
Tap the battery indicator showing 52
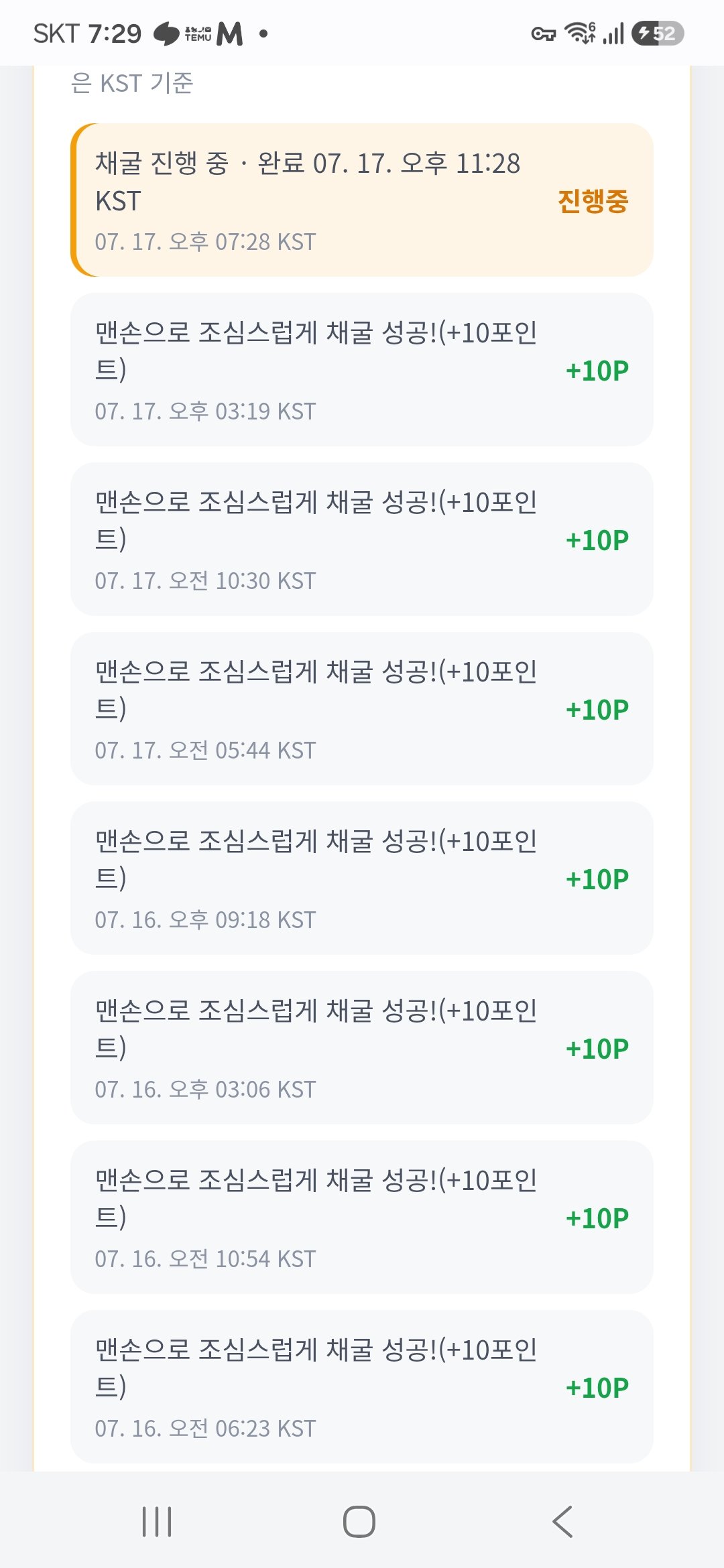point(658,34)
